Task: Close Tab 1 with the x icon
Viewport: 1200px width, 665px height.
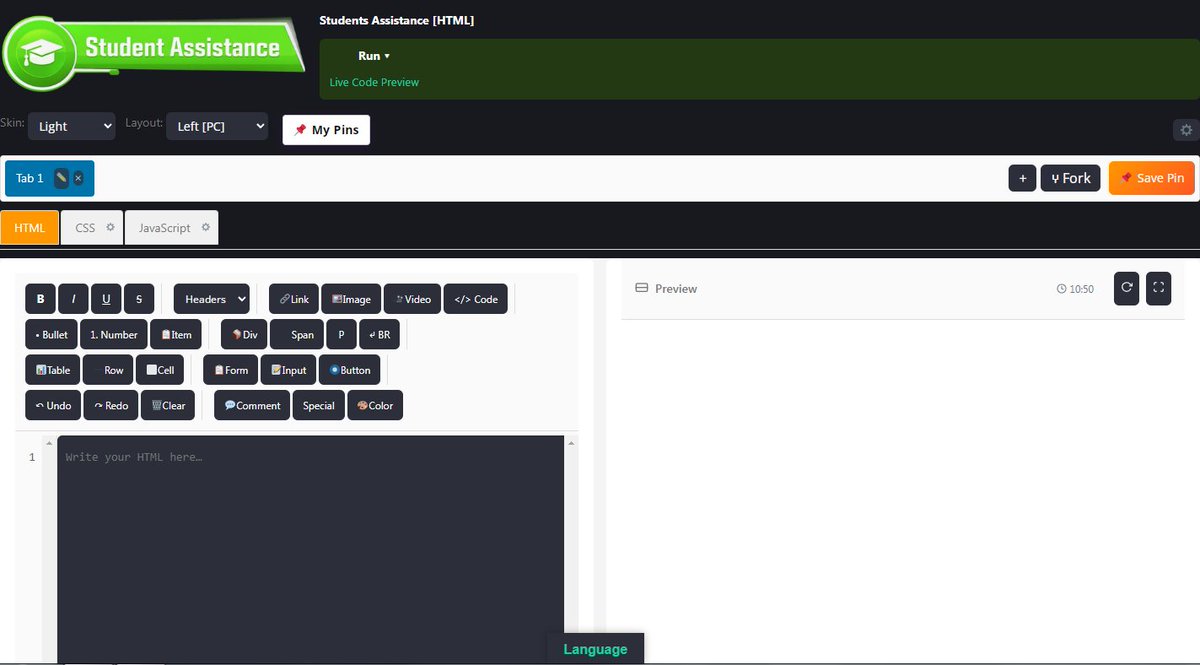Action: tap(78, 178)
